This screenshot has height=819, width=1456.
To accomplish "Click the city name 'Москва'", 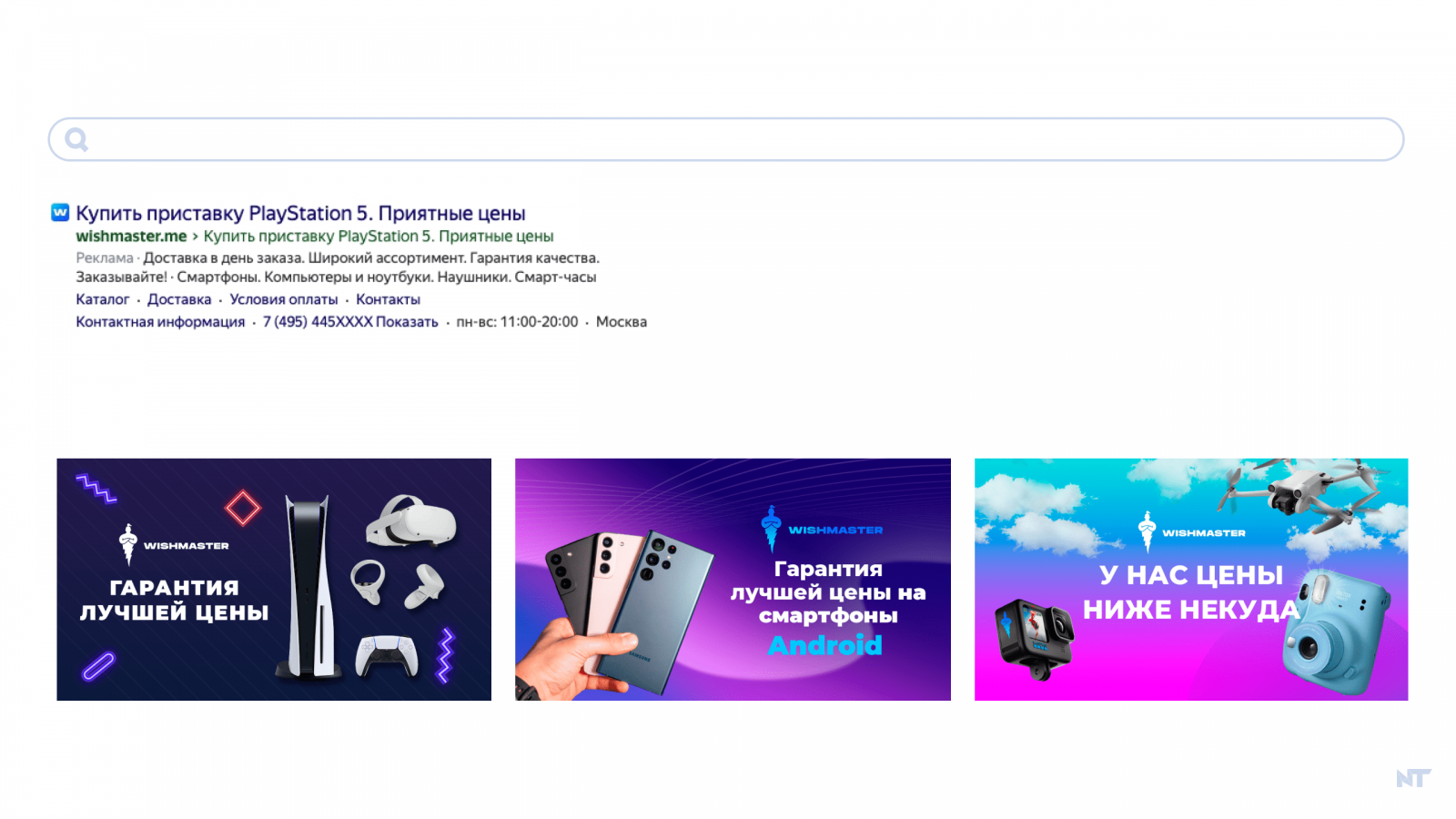I will pos(622,322).
